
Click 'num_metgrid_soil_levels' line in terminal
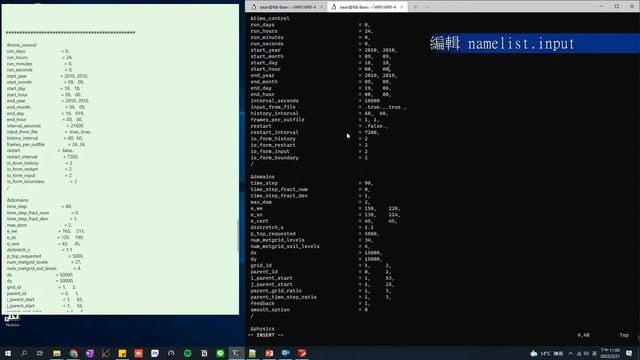tap(310, 247)
